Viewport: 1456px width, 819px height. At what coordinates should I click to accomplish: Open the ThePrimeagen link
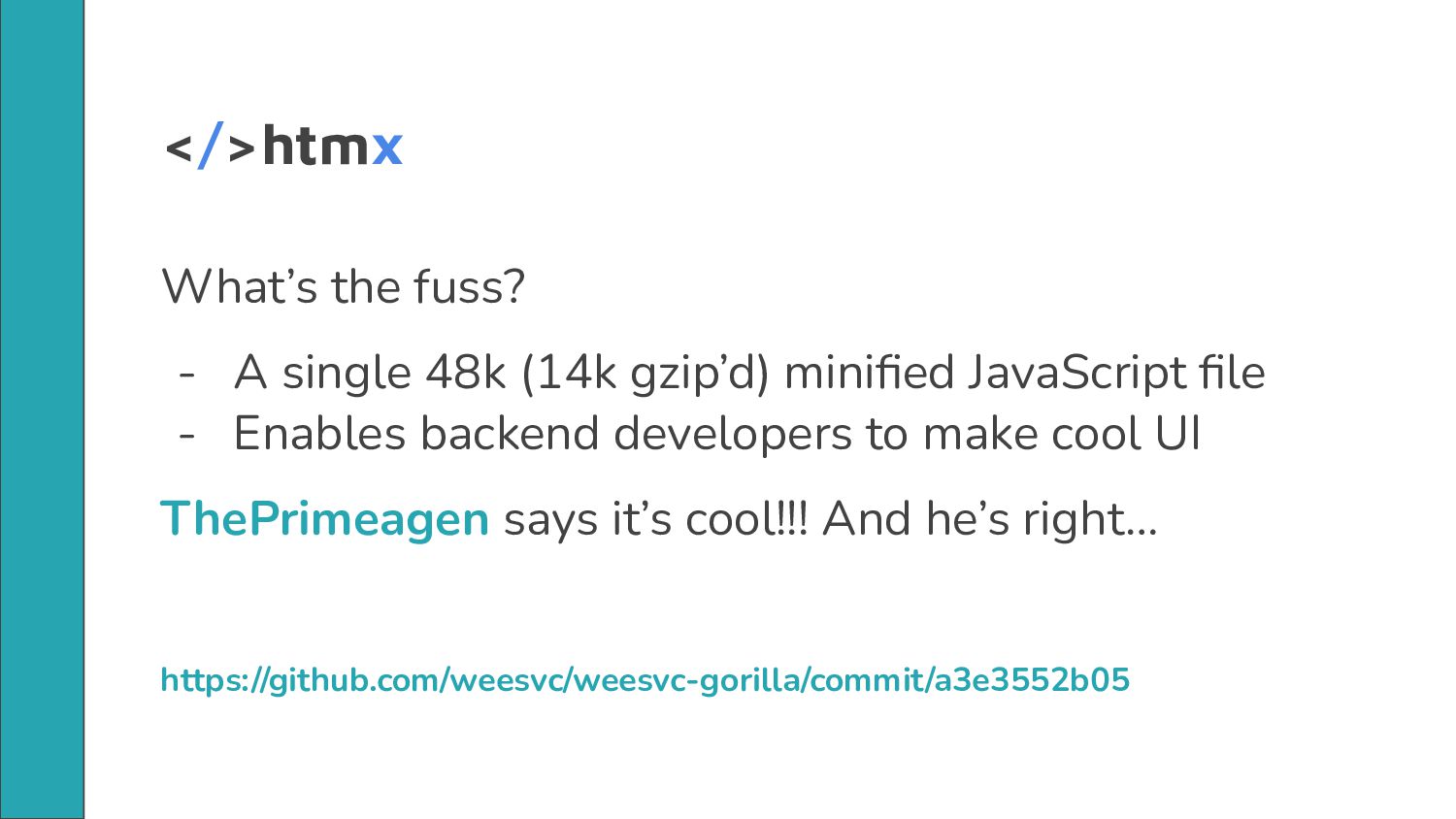(324, 518)
